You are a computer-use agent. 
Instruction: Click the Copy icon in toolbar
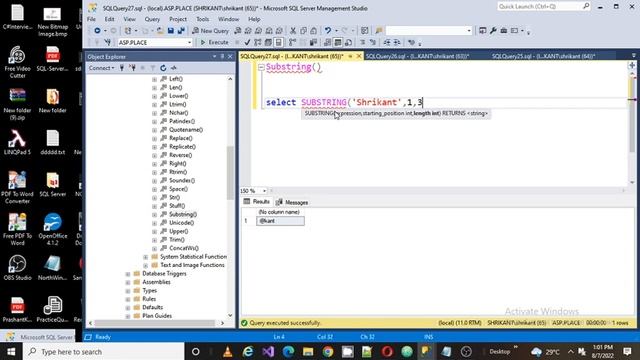pos(303,31)
